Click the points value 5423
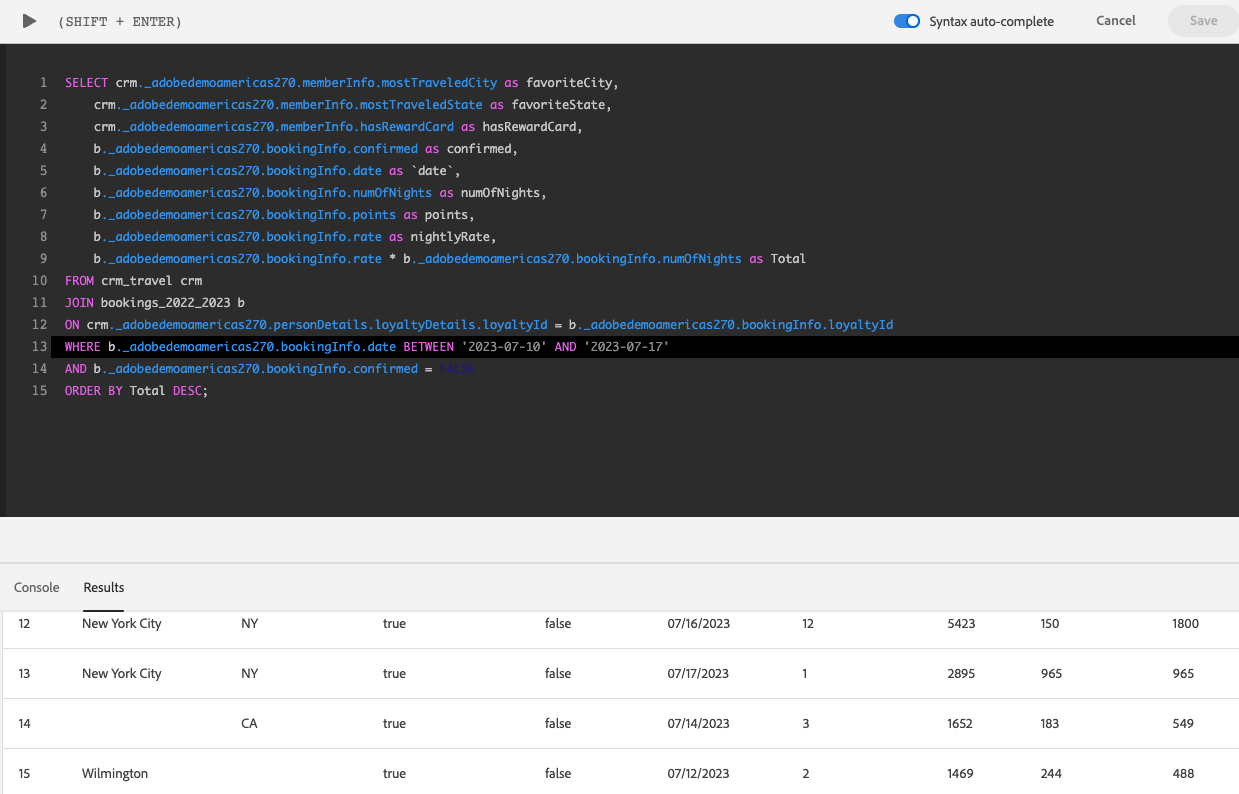Screen dimensions: 1239x794 pyautogui.click(x=961, y=623)
